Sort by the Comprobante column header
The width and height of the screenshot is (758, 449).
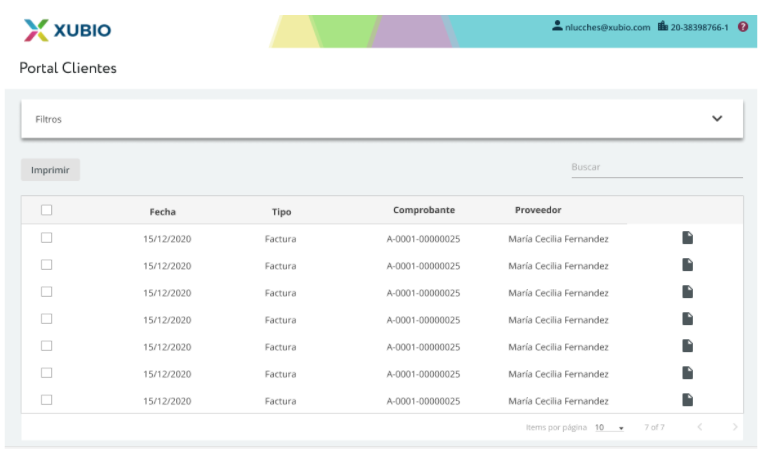click(424, 210)
